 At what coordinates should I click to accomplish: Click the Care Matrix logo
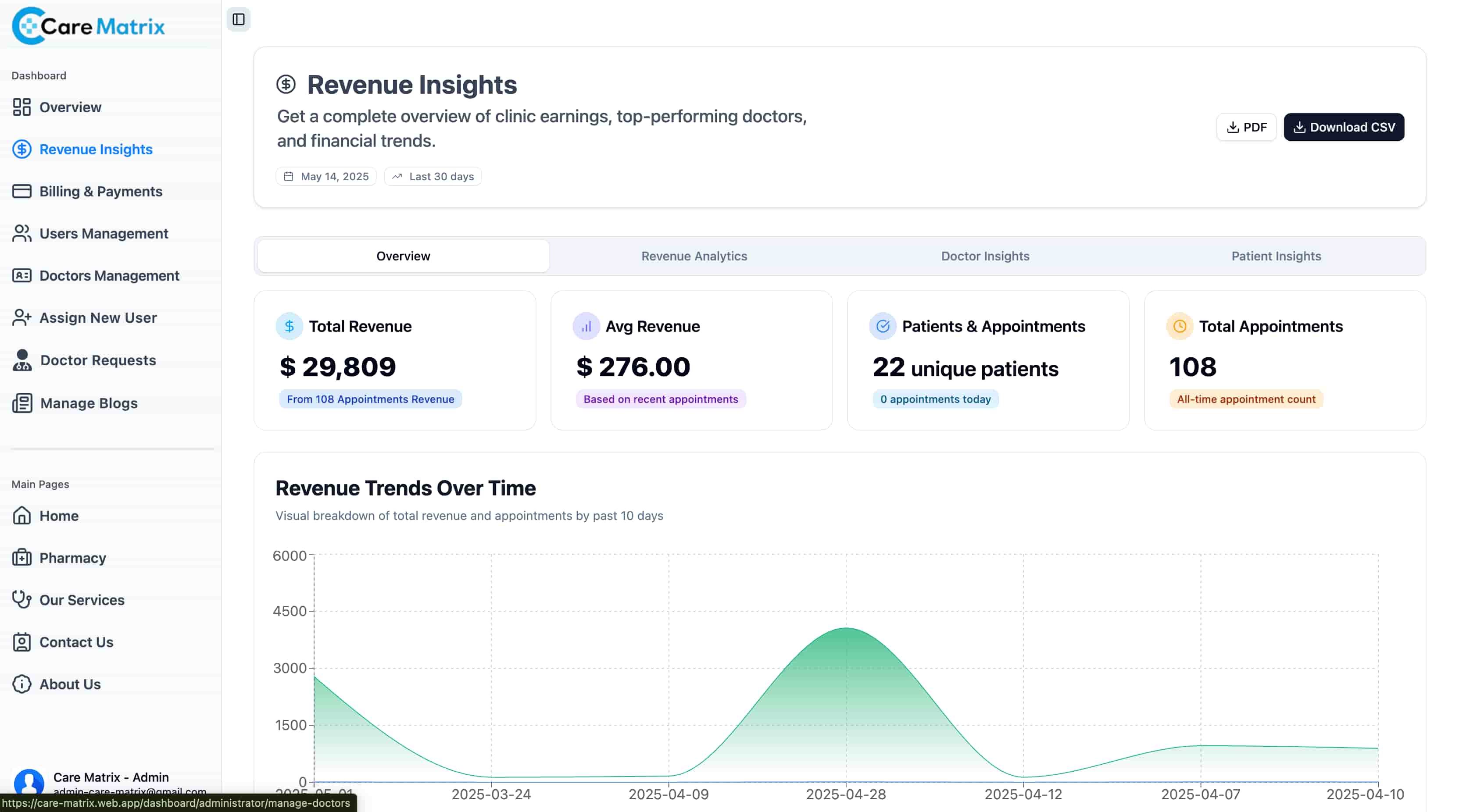point(88,25)
